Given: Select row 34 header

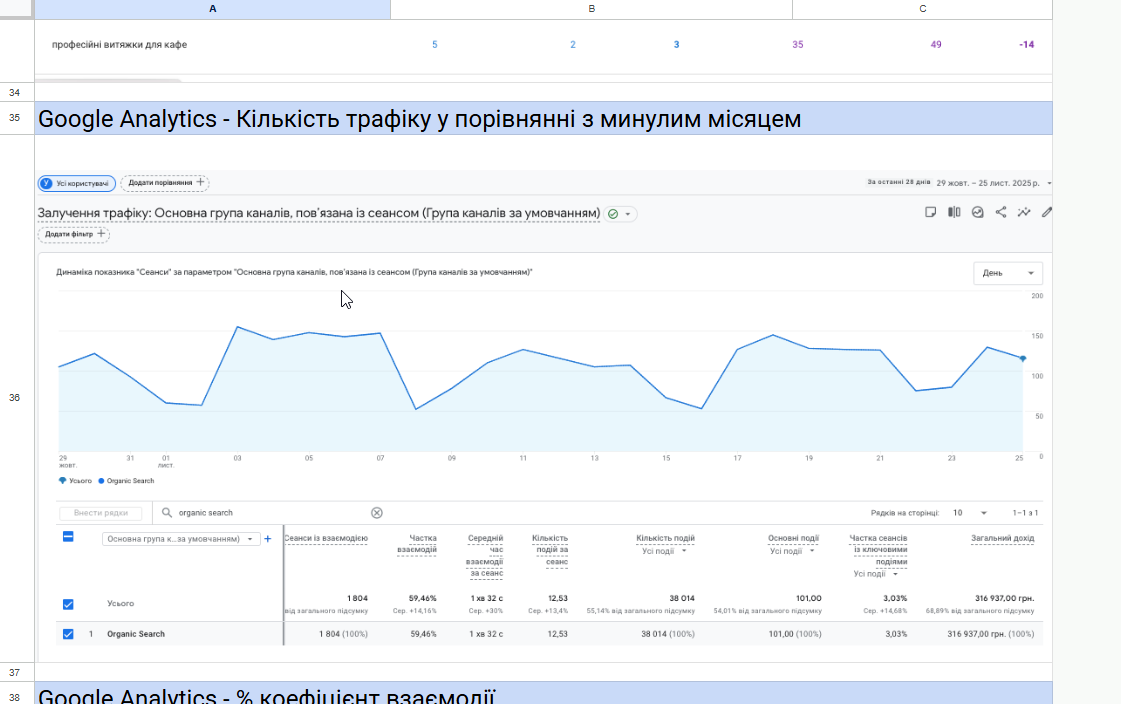Looking at the screenshot, I should tap(16, 92).
